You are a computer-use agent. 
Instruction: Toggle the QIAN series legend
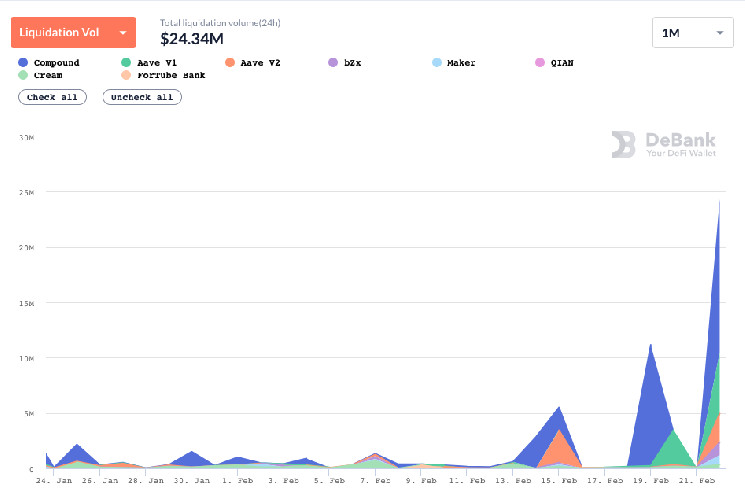[x=554, y=63]
